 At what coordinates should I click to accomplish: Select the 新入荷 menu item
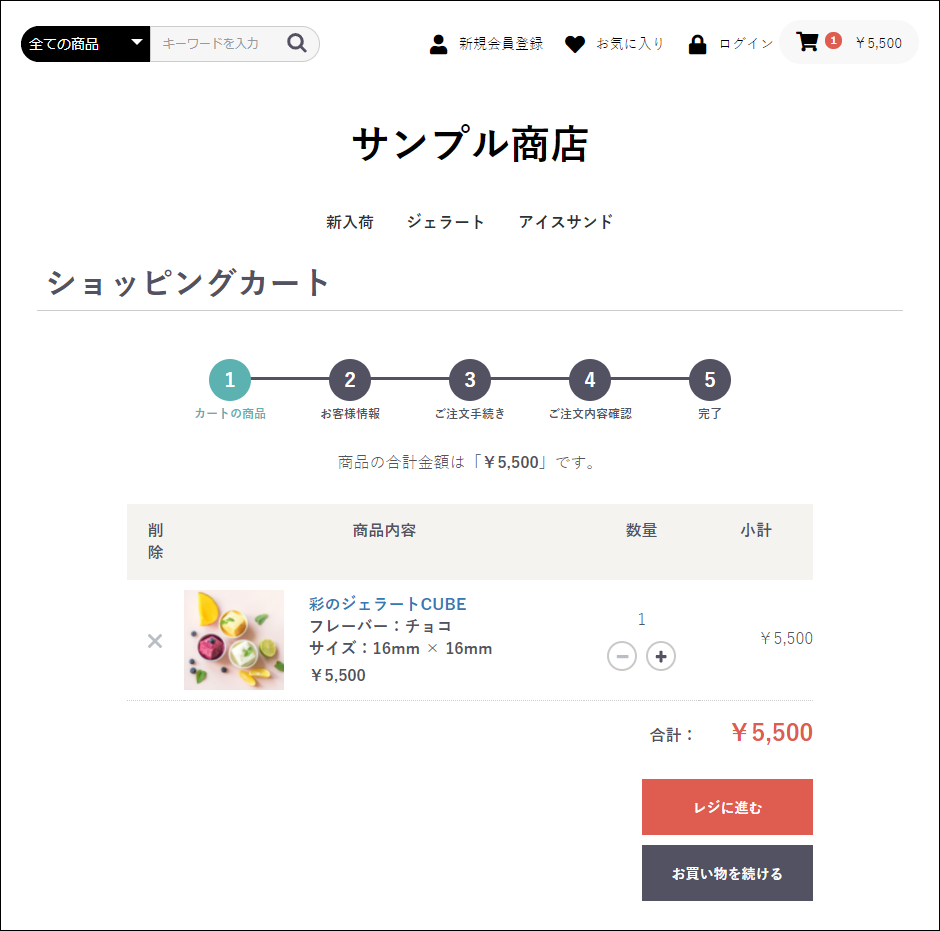(349, 222)
